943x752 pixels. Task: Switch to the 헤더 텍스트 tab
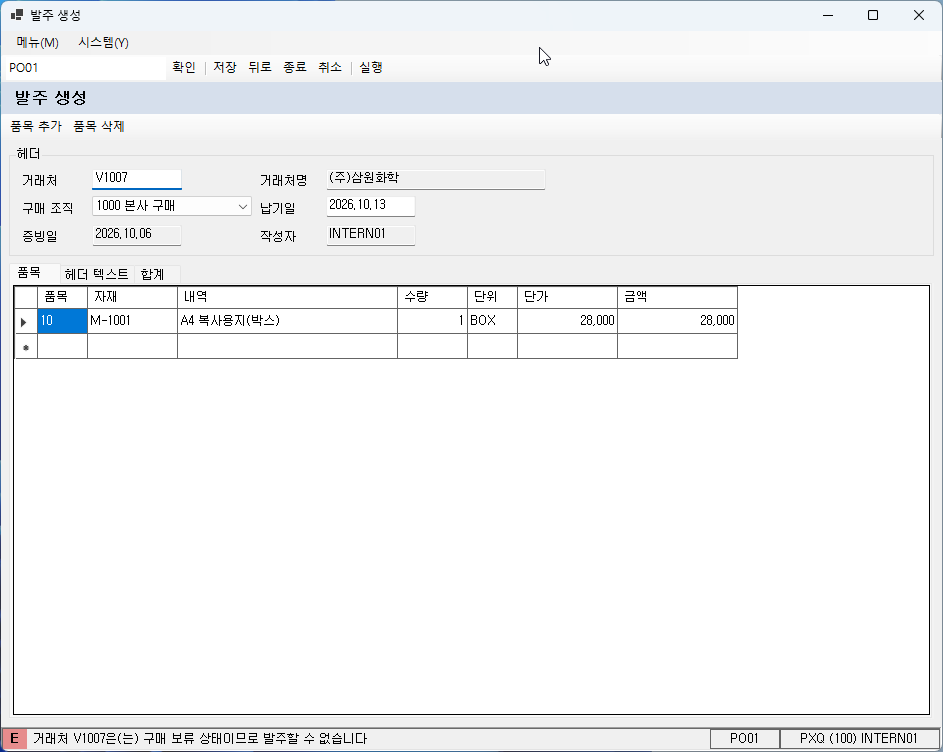96,275
